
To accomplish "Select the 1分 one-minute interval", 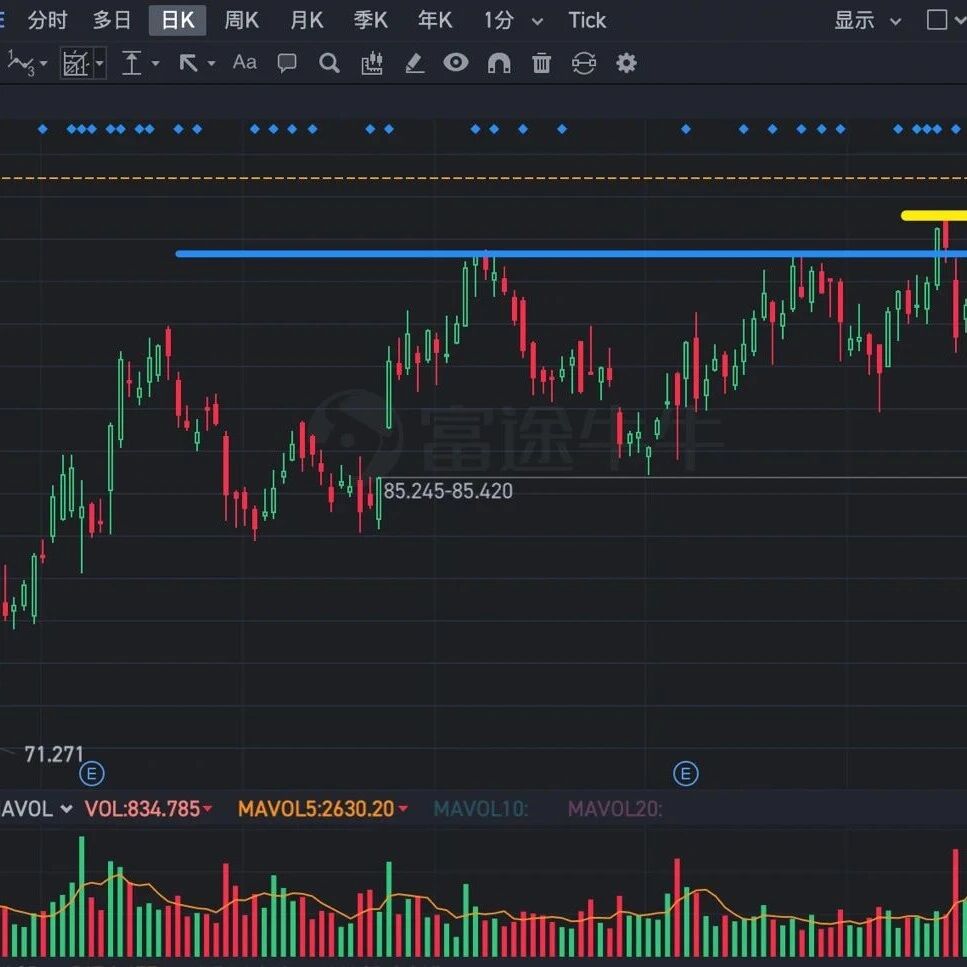I will click(x=498, y=20).
